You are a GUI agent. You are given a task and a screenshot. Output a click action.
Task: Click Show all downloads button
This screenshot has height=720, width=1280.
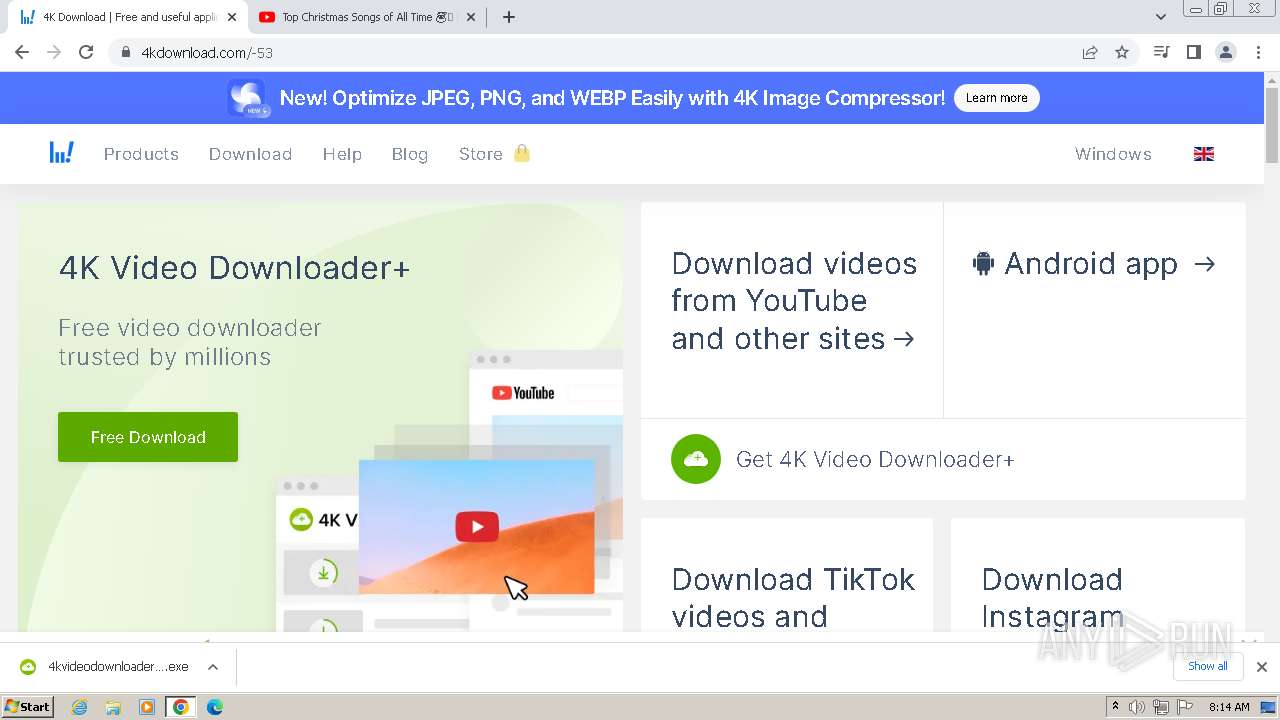pyautogui.click(x=1208, y=666)
